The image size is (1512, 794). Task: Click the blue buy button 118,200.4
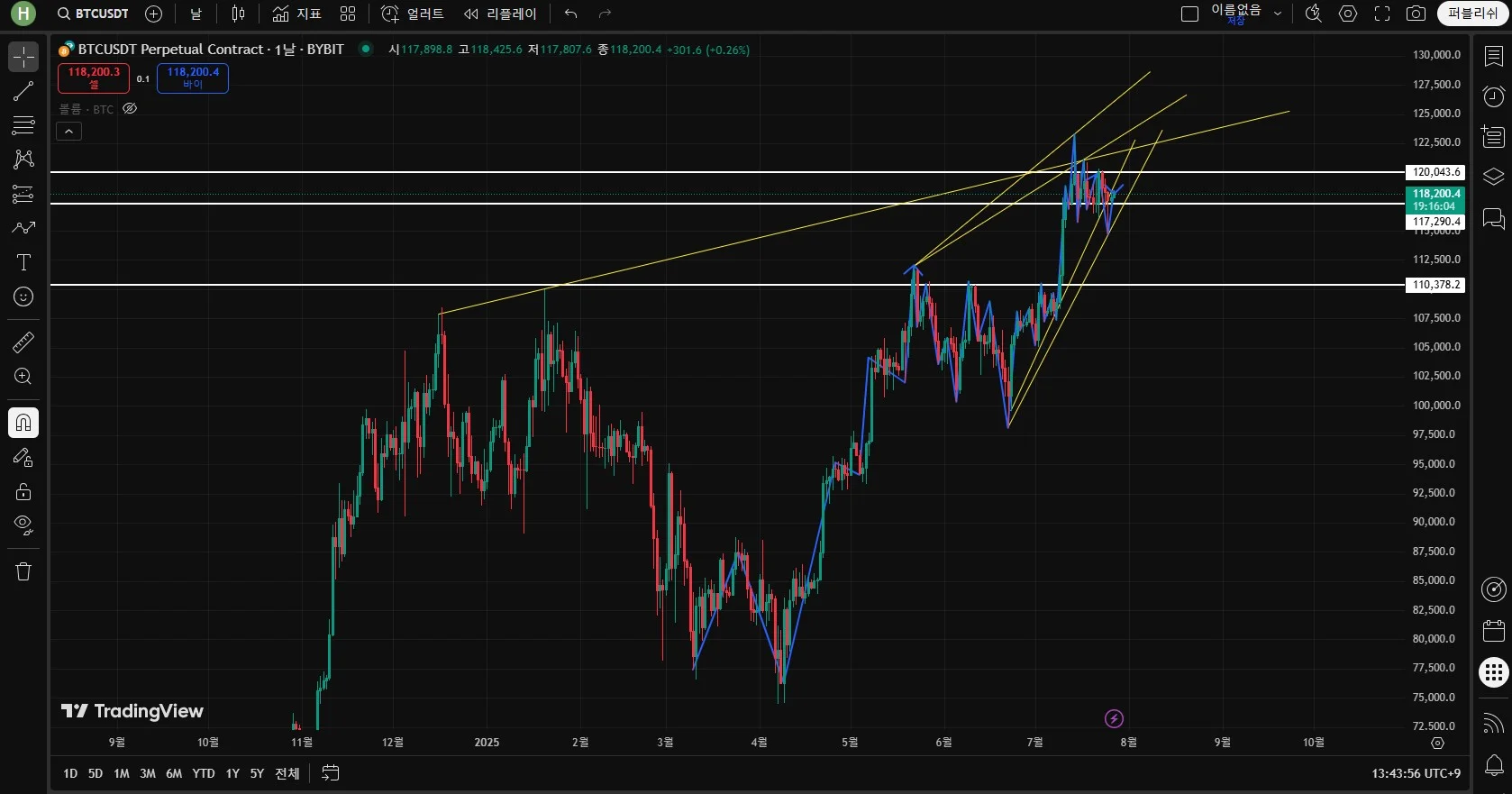[x=193, y=78]
